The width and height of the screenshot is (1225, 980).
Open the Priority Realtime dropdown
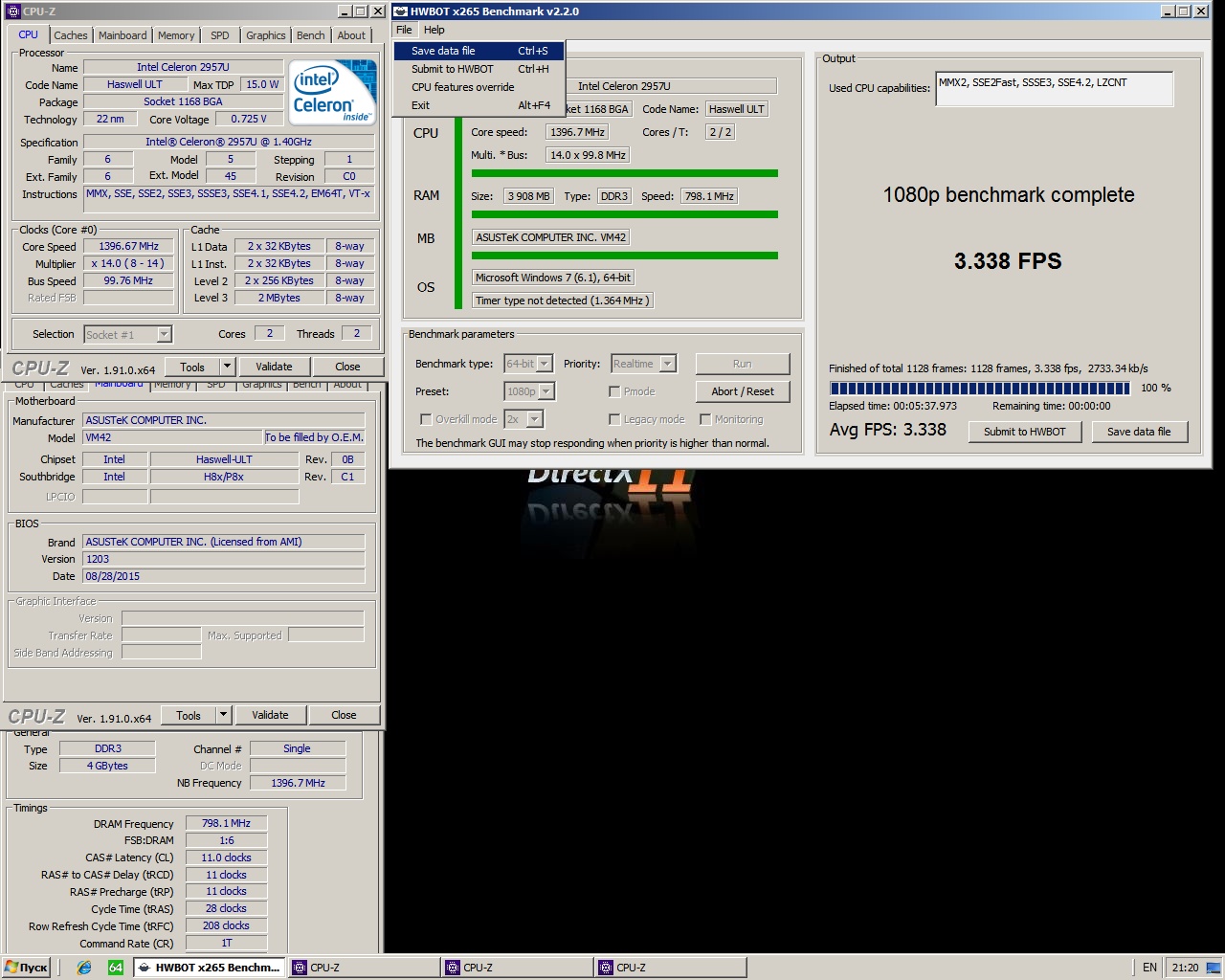[x=668, y=364]
